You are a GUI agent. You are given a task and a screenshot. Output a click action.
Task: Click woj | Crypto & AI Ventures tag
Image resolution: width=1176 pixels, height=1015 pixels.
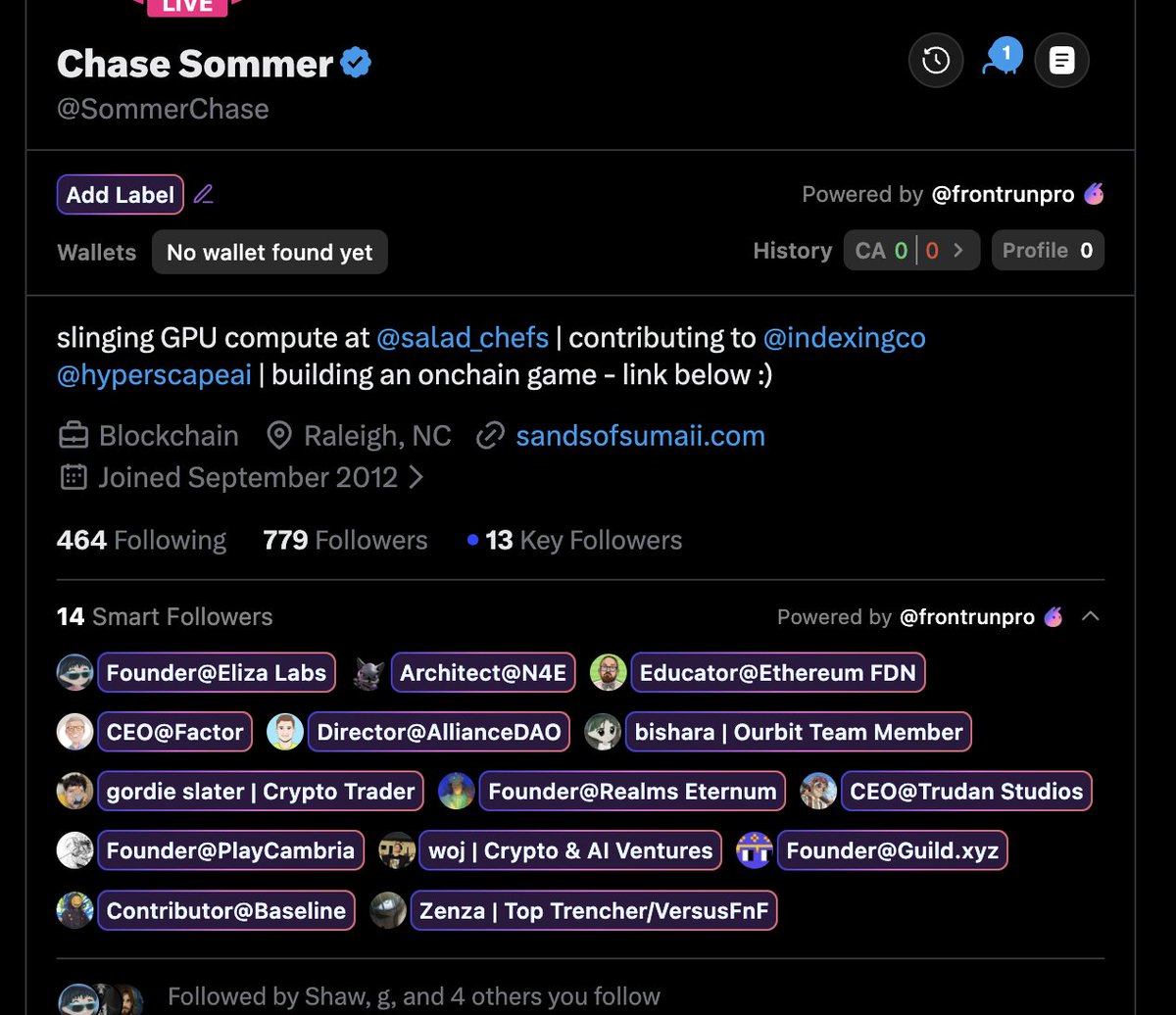[x=571, y=849]
